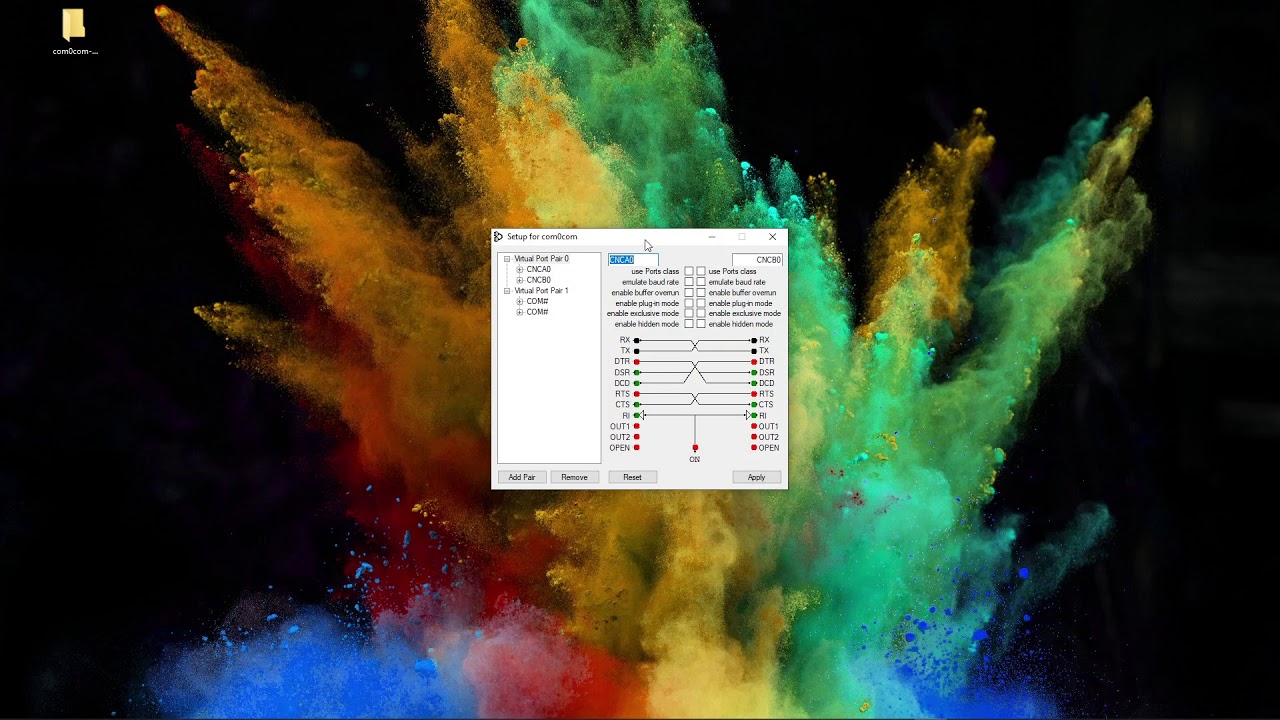The image size is (1280, 720).
Task: Click the green CTS pin on the CNCB0 side
Action: click(754, 405)
